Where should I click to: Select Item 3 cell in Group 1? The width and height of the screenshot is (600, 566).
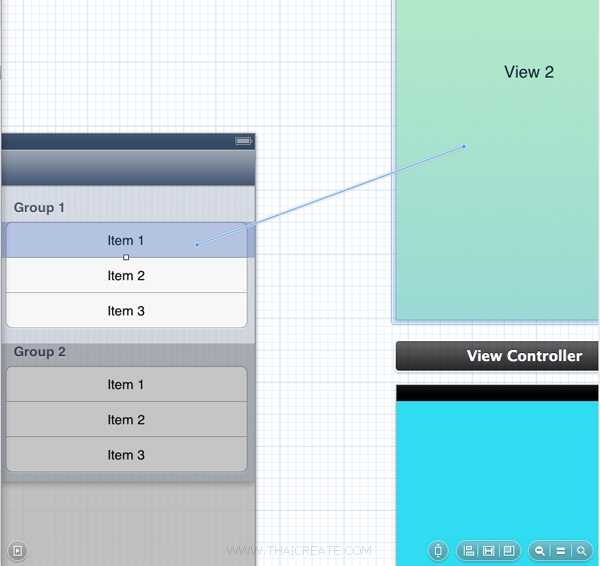(x=126, y=311)
